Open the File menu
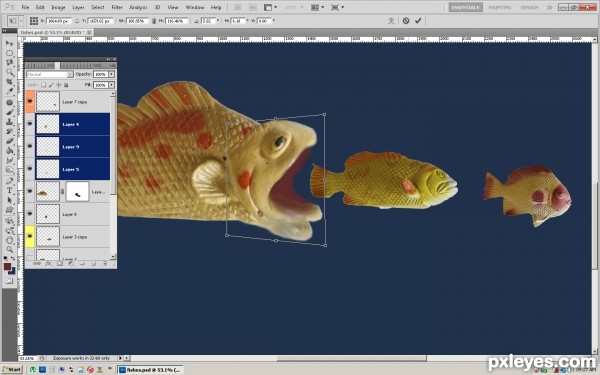This screenshot has width=600, height=375. point(25,7)
